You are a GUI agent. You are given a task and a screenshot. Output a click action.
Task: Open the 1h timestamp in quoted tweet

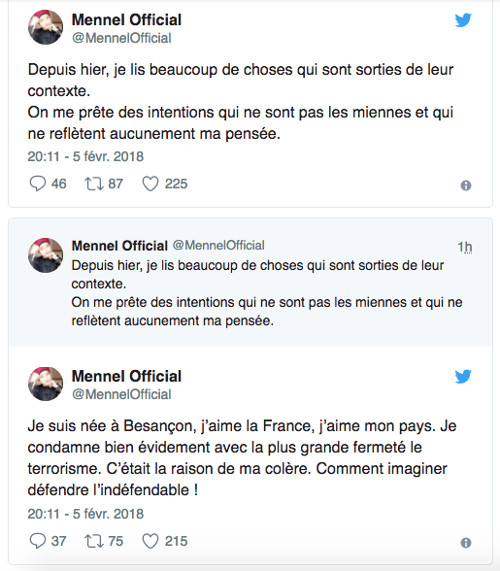pos(465,247)
